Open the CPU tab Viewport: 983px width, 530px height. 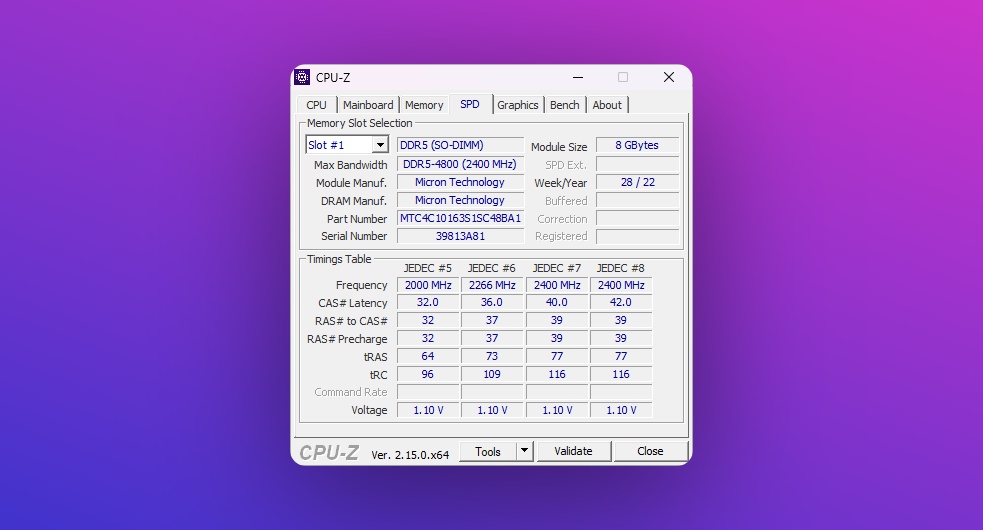pos(317,105)
